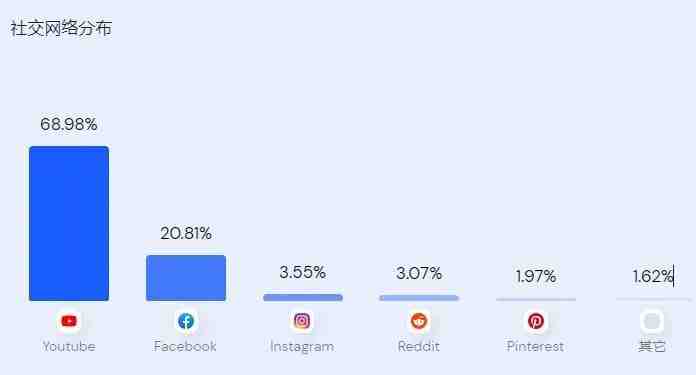The image size is (696, 375).
Task: Click the Pinterest logo icon
Action: [x=536, y=321]
